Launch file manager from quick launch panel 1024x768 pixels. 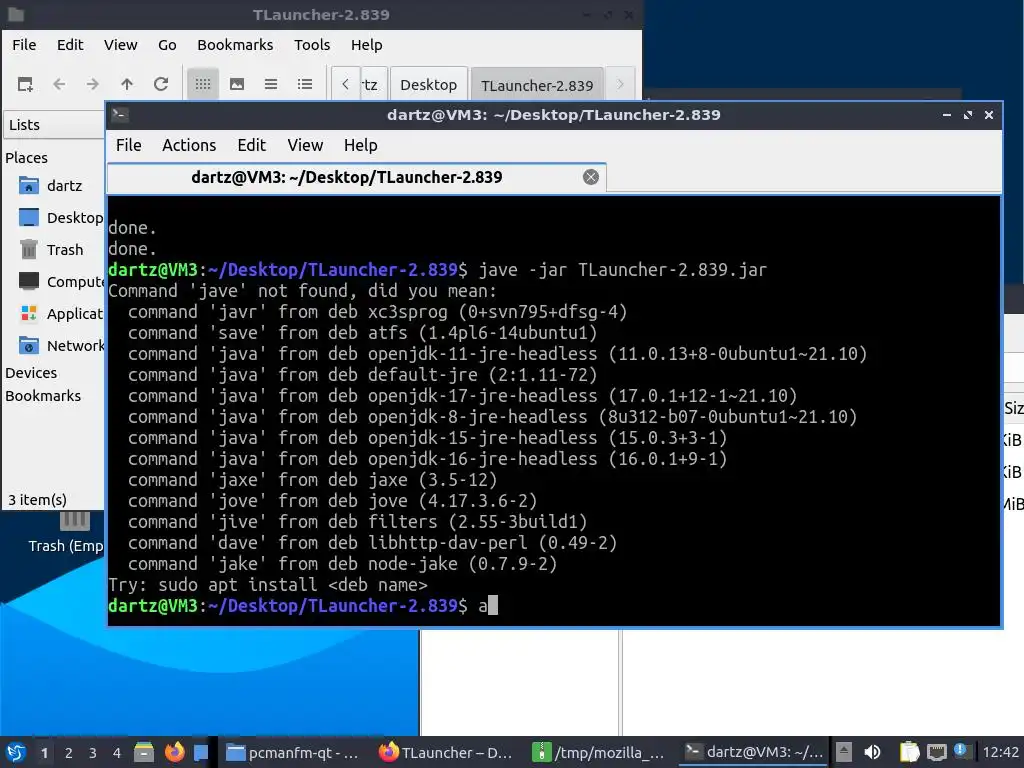[x=144, y=752]
